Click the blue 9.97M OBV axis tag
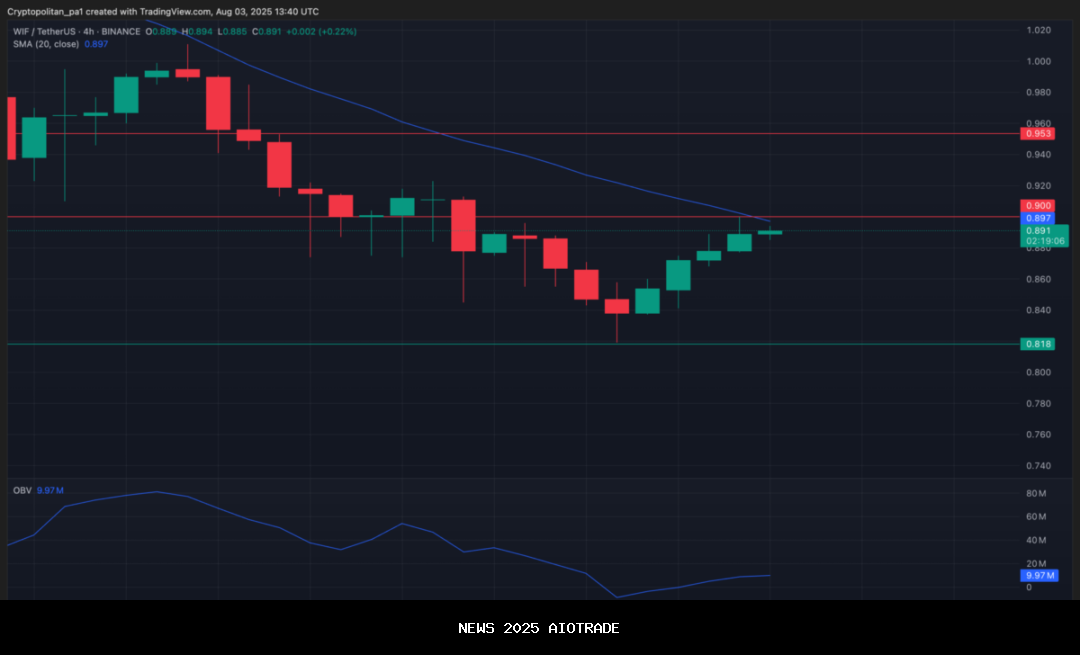This screenshot has width=1080, height=655. 1037,575
